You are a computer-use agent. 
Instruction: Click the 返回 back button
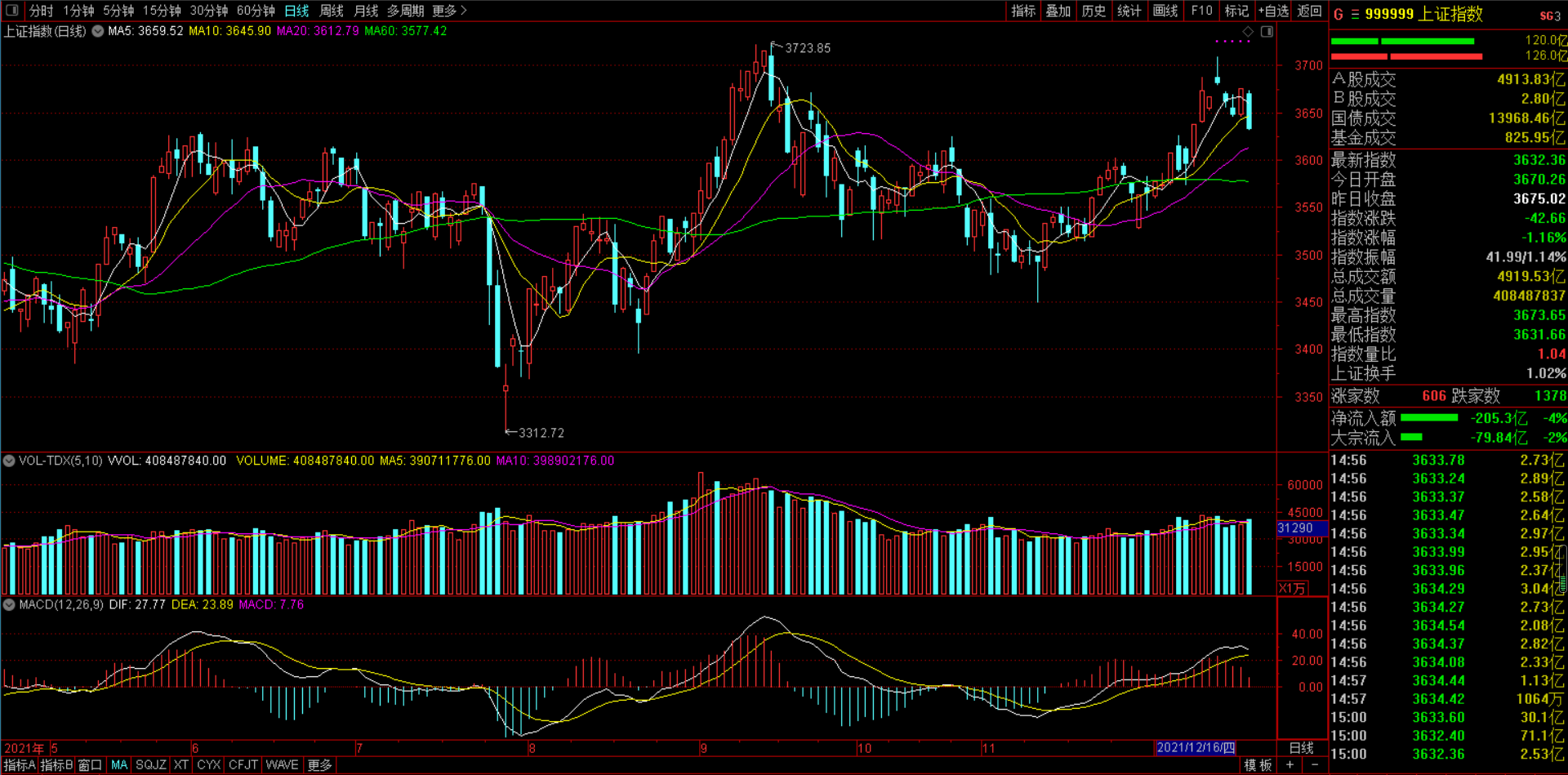(1309, 11)
